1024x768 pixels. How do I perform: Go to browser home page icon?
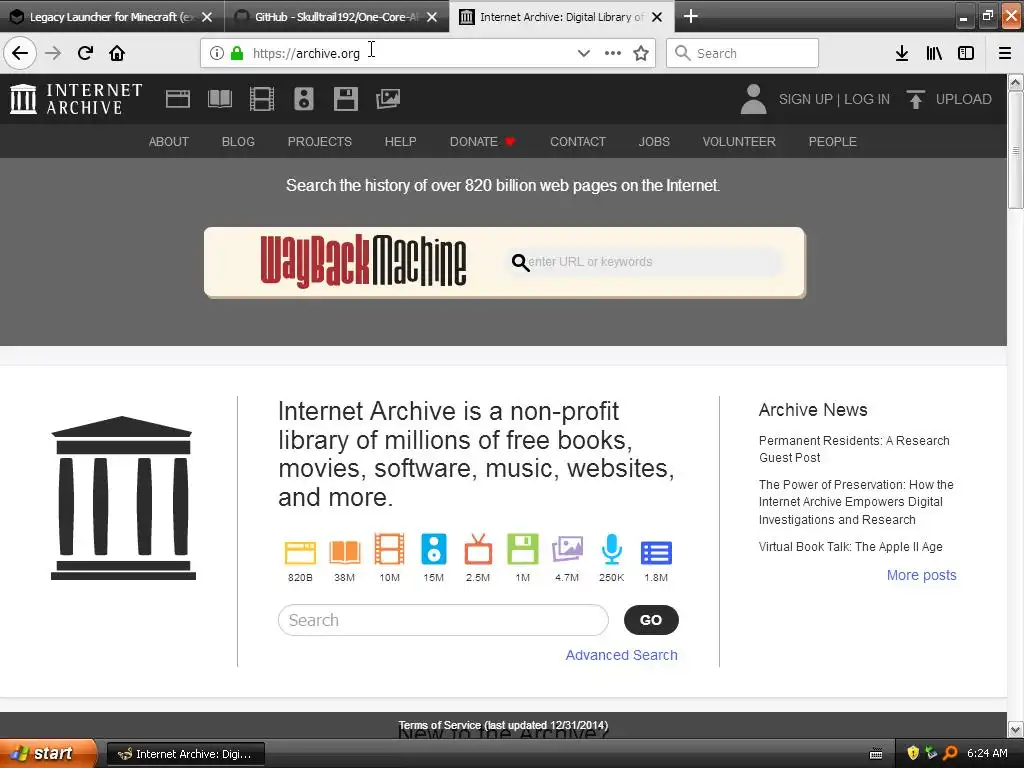[117, 53]
